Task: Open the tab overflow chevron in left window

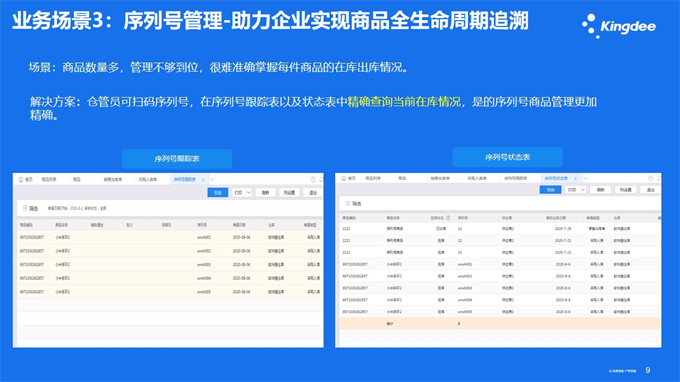Action: (212, 180)
